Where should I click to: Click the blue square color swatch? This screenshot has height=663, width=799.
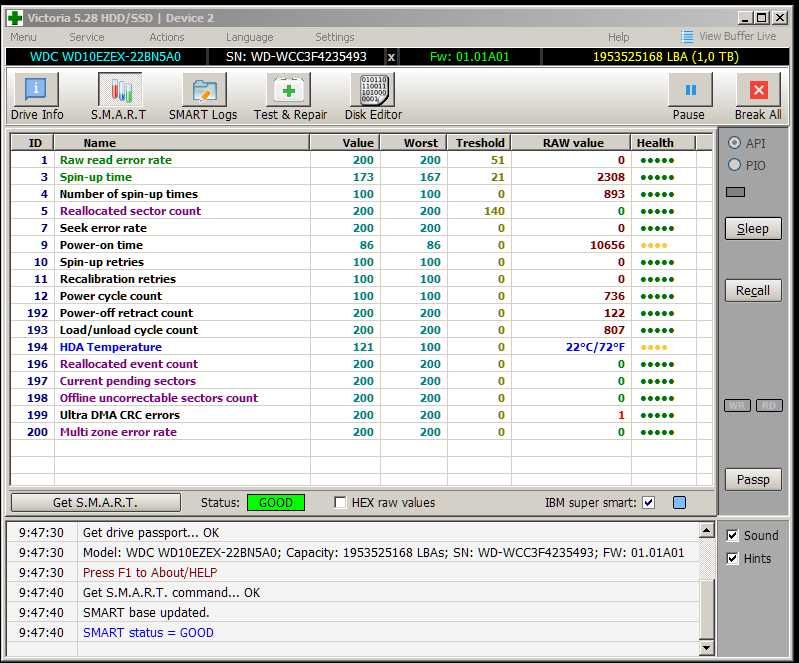[x=679, y=502]
